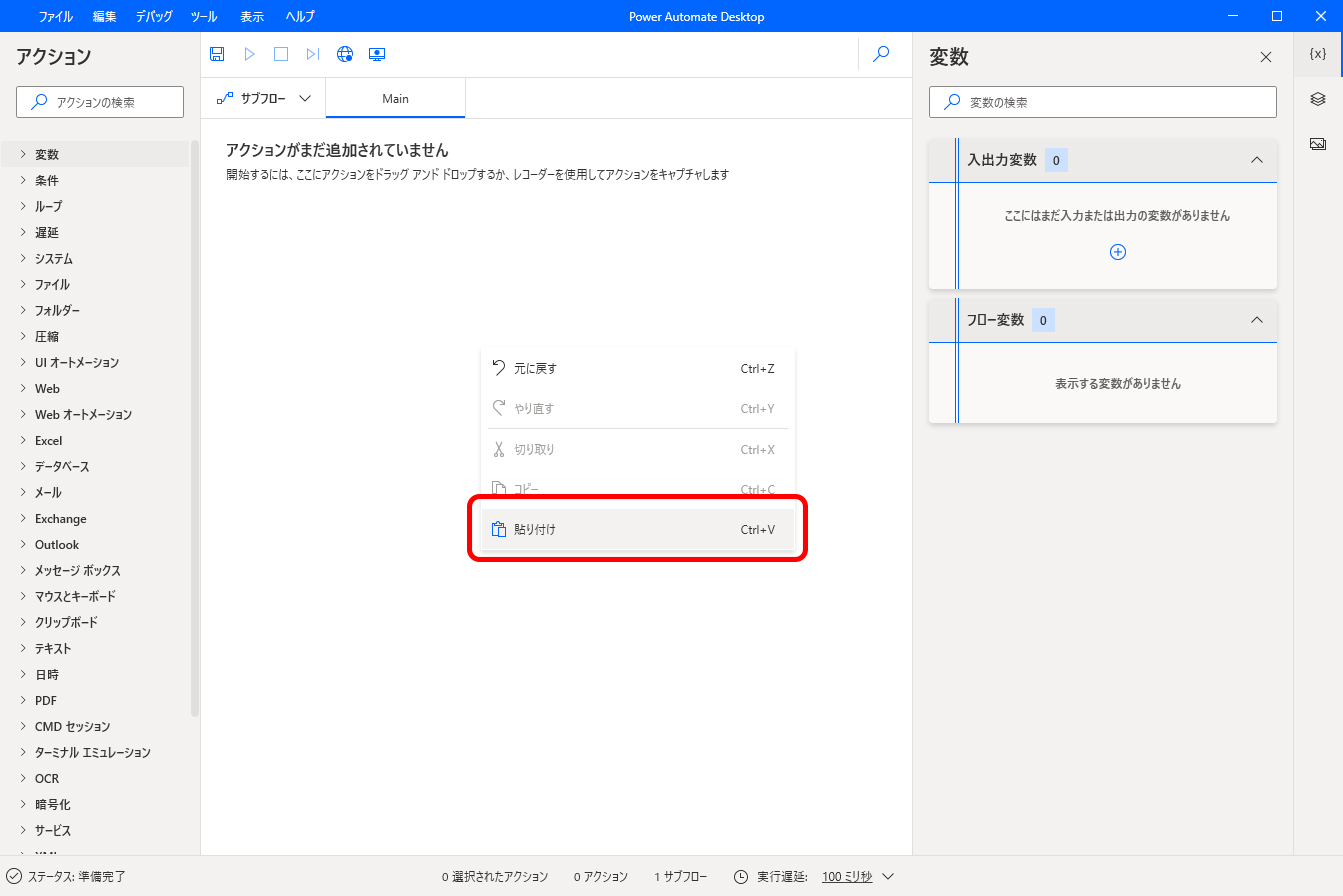1343x896 pixels.
Task: Click the アクションの検索 search field
Action: pos(100,102)
